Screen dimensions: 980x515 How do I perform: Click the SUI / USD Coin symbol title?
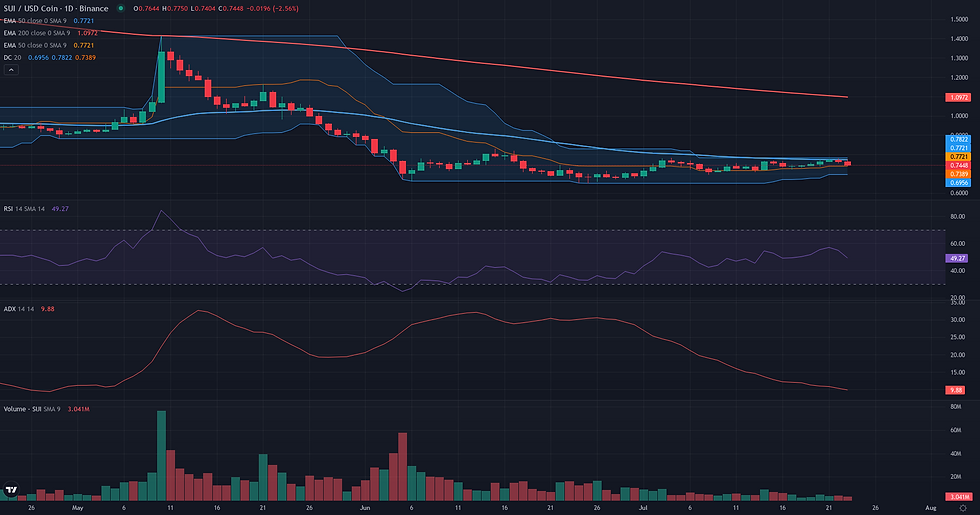click(x=56, y=9)
